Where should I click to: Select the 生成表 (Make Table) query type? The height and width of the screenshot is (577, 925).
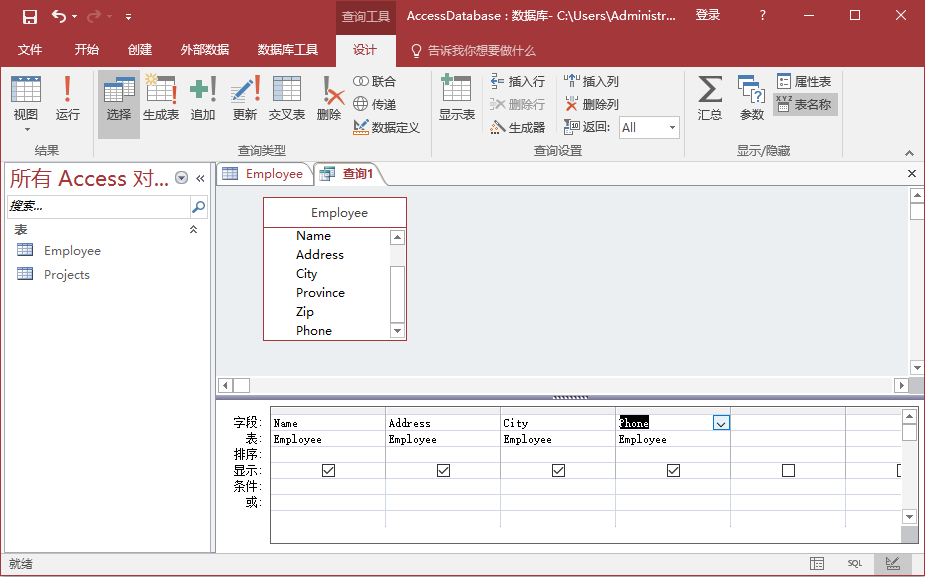click(161, 99)
